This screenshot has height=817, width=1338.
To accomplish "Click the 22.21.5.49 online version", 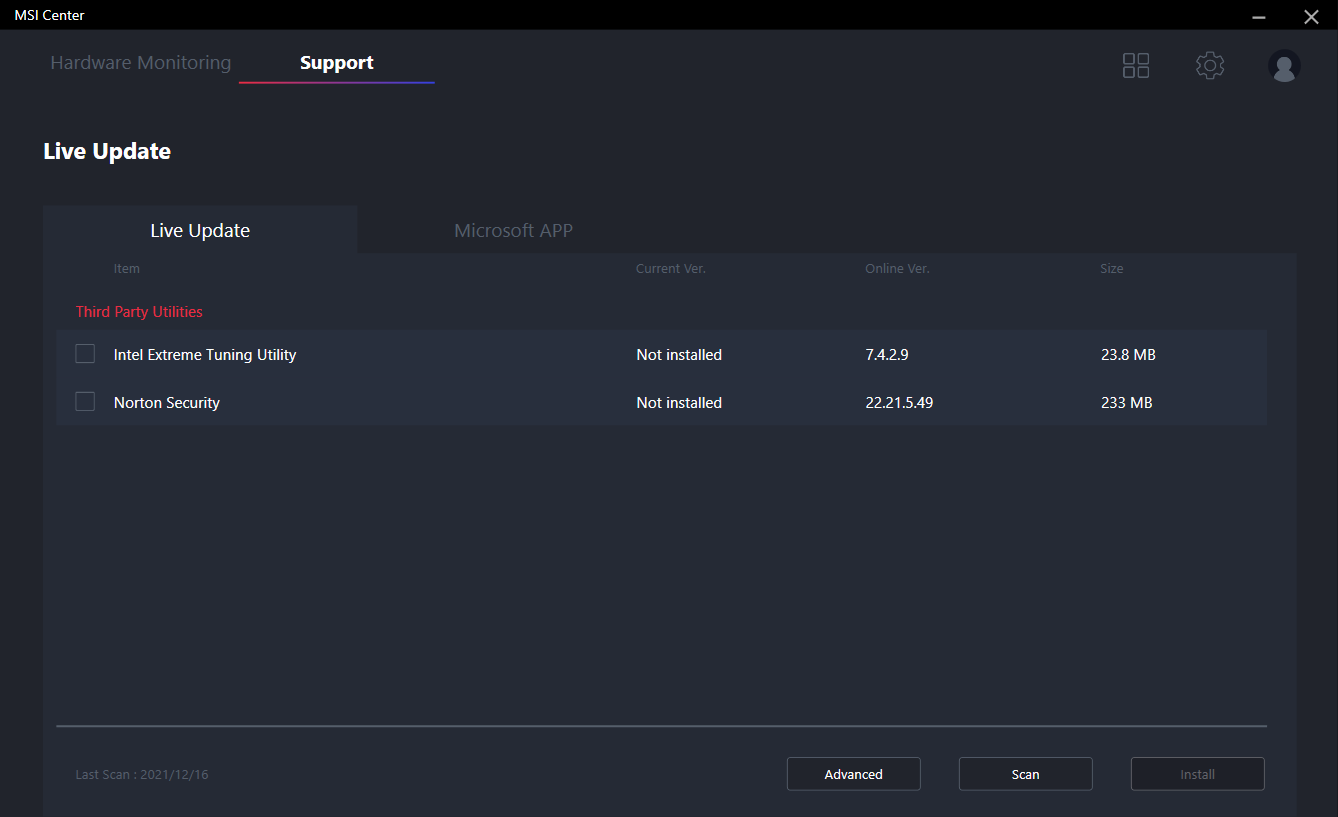I will pos(899,403).
